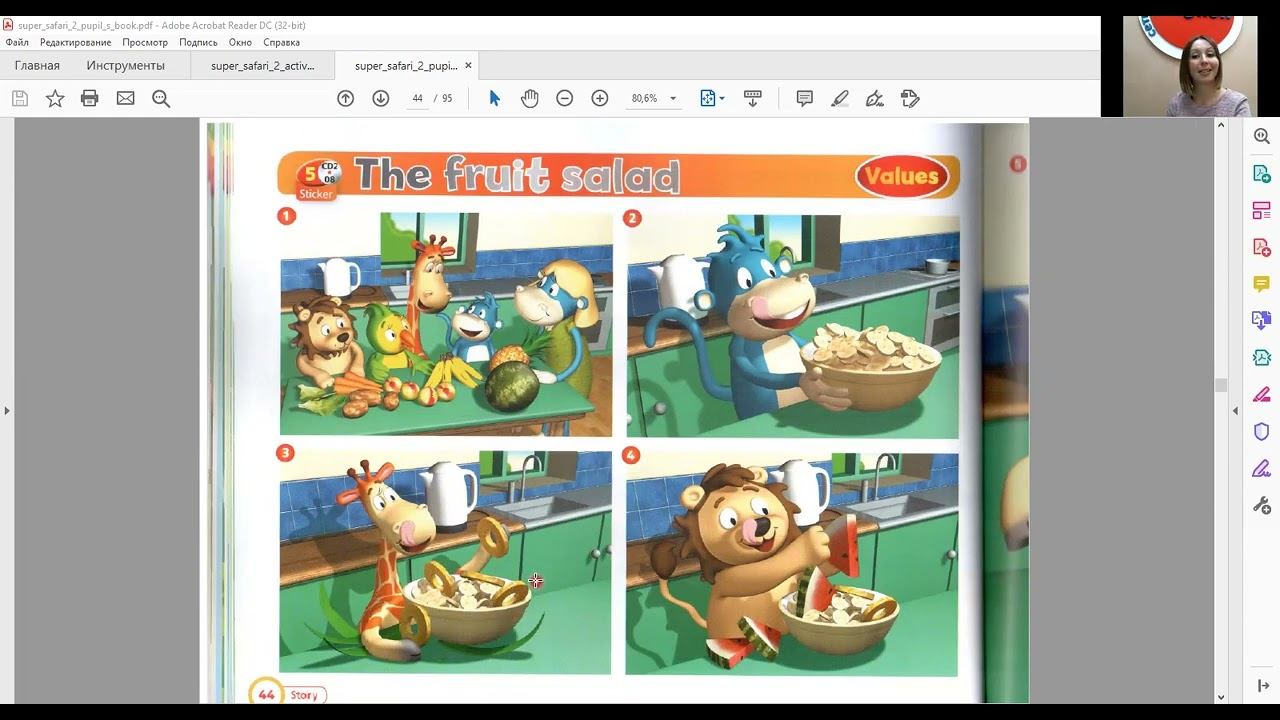Image resolution: width=1280 pixels, height=720 pixels.
Task: Collapse the right tools pane arrow
Action: click(x=1235, y=410)
